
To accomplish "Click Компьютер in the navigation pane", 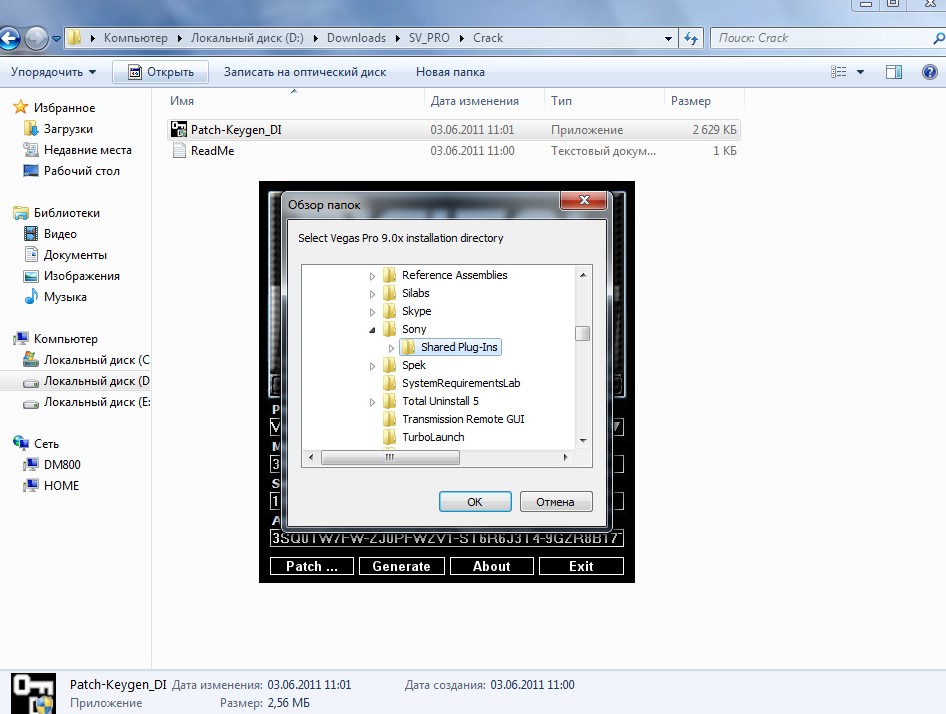I will point(65,339).
